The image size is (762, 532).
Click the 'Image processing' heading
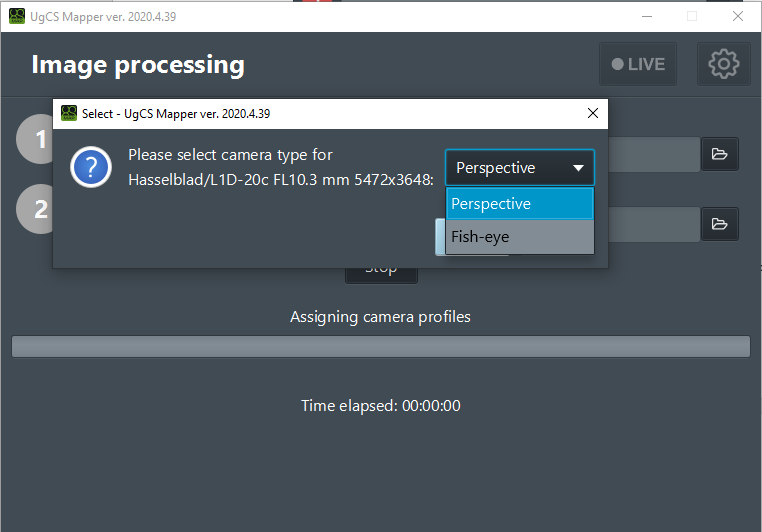click(138, 65)
